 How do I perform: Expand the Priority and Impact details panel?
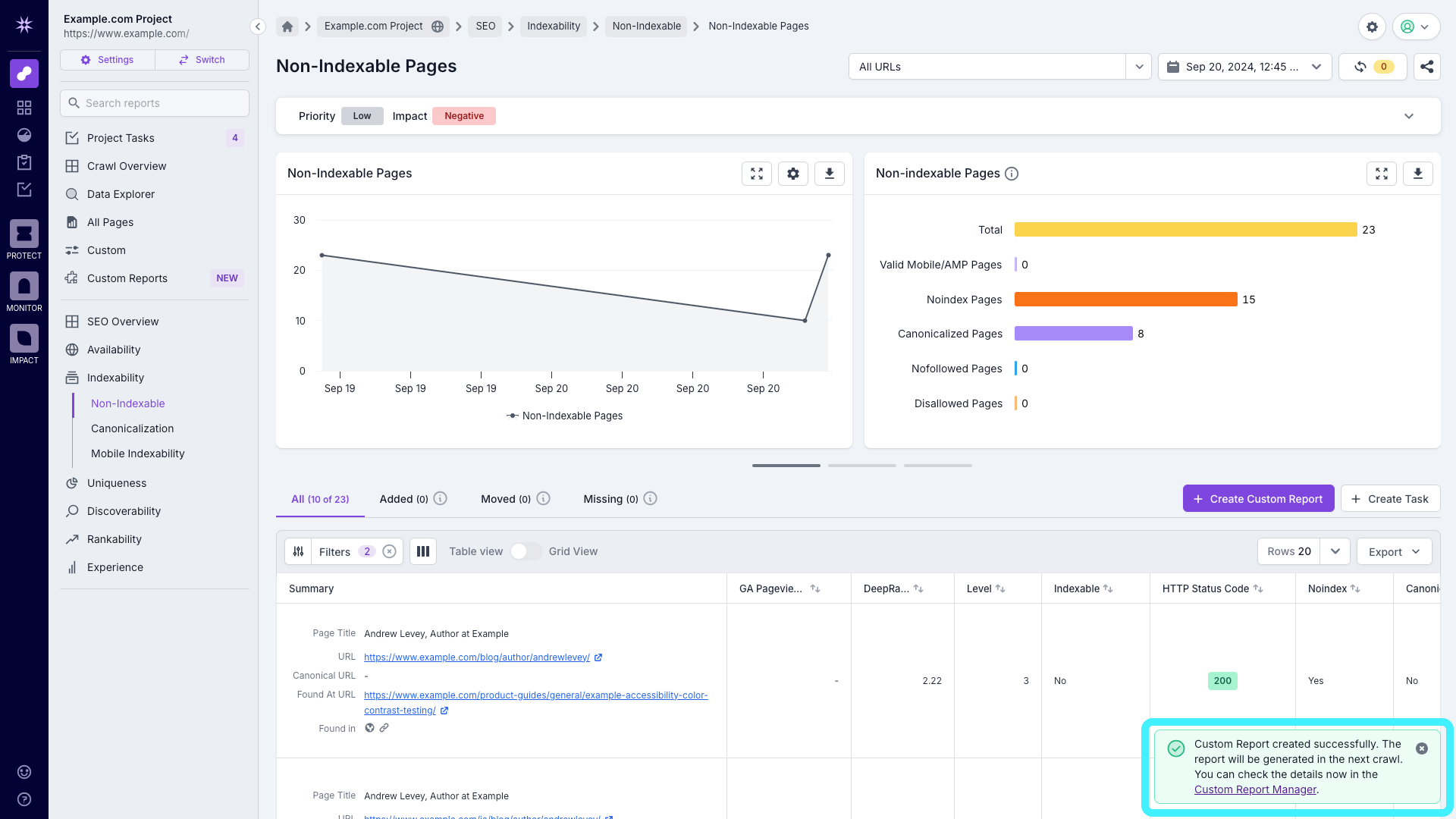pyautogui.click(x=1409, y=116)
